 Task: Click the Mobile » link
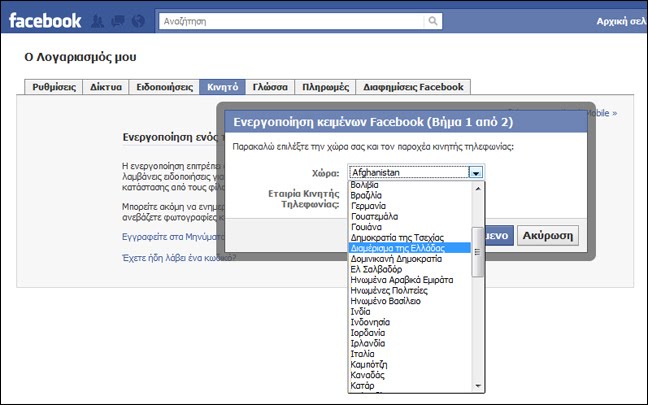click(x=602, y=113)
